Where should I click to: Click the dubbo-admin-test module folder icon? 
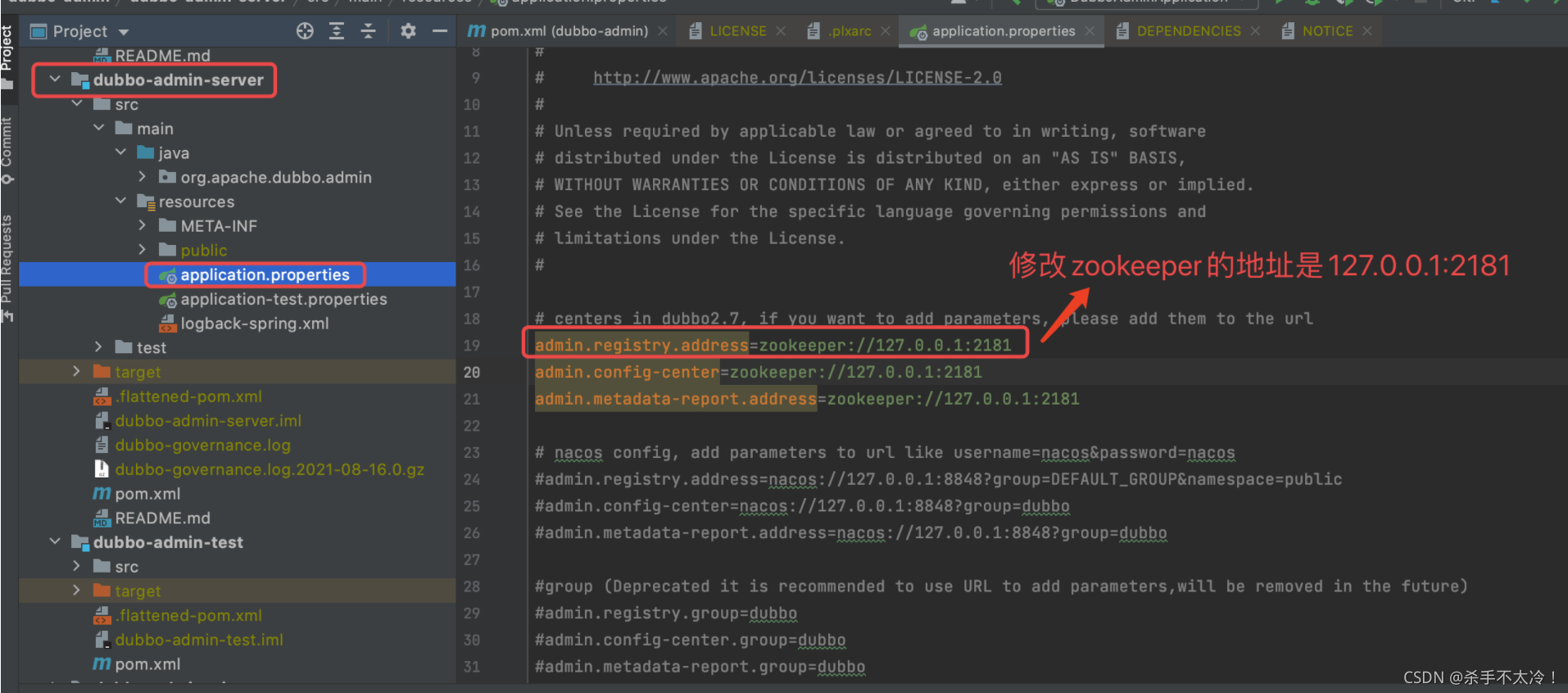(x=80, y=541)
